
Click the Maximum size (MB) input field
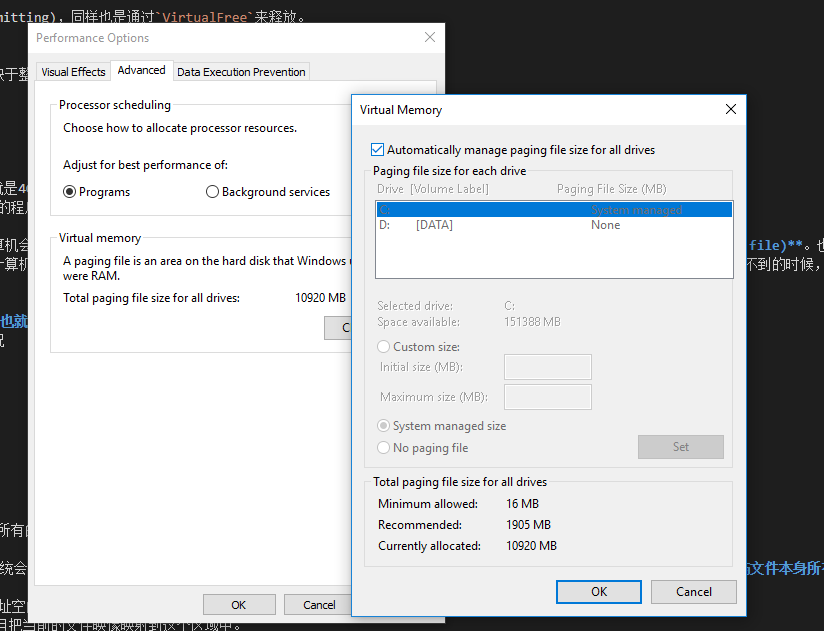[x=548, y=397]
